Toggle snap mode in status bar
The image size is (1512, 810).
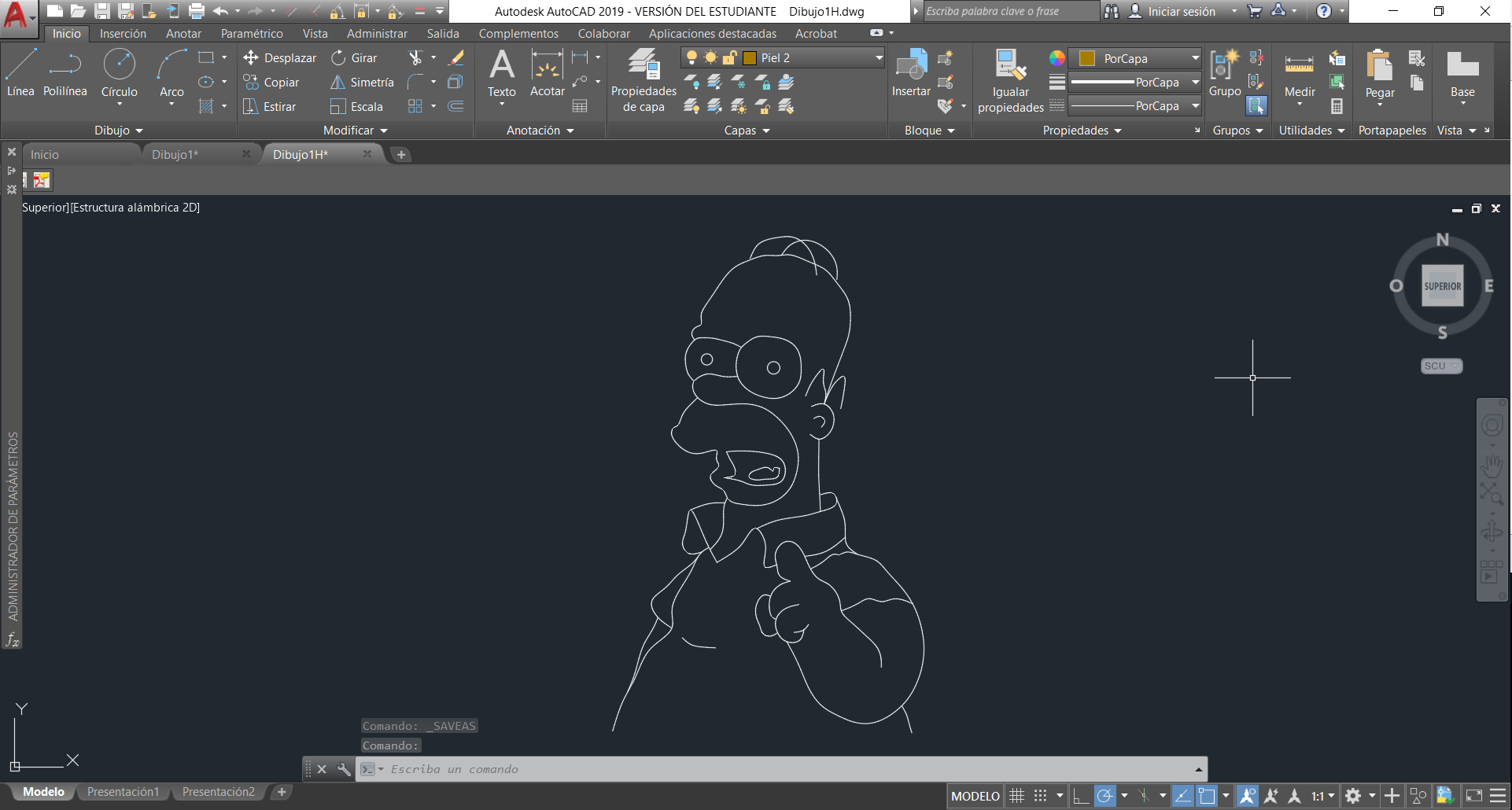pos(1040,796)
